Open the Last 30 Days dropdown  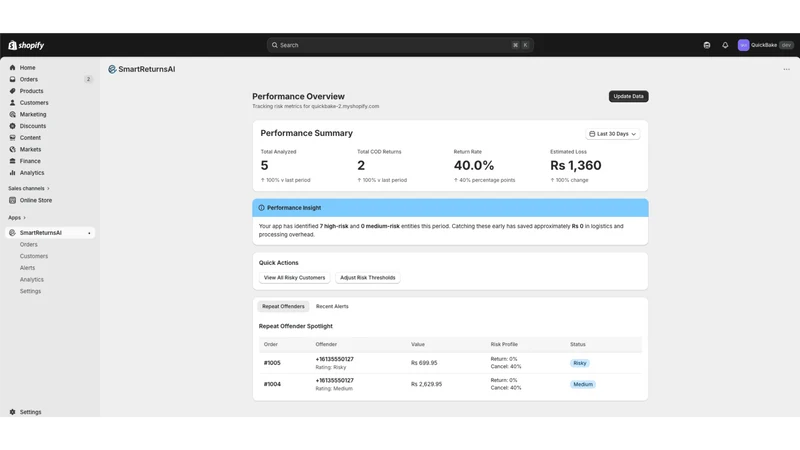tap(612, 134)
